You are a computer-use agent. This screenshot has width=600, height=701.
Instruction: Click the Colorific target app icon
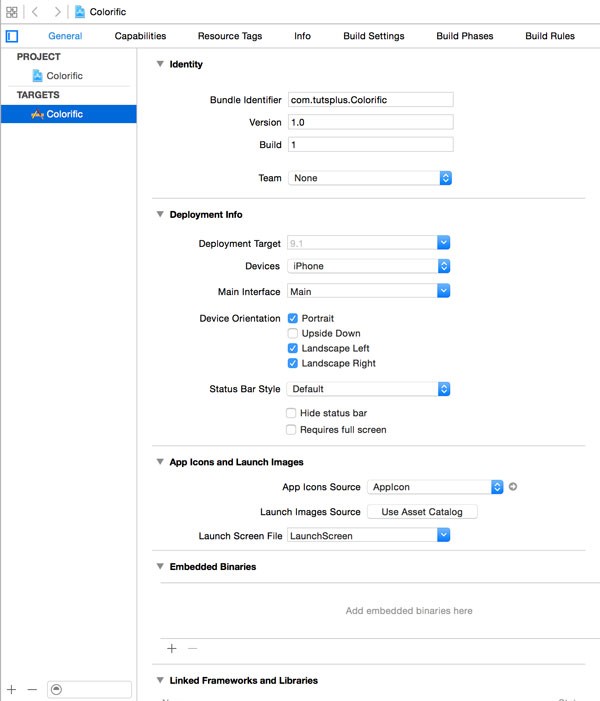(37, 114)
